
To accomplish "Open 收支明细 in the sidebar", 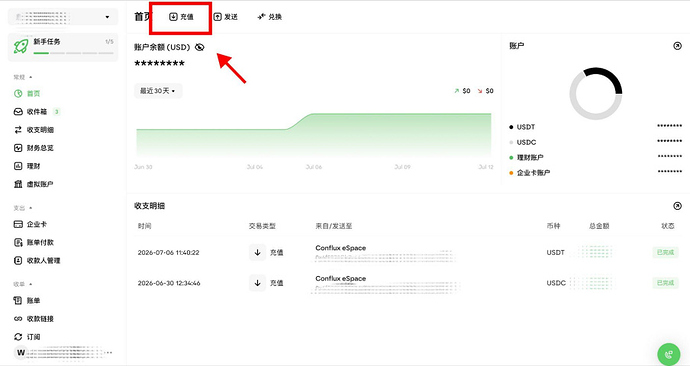I will [x=34, y=130].
